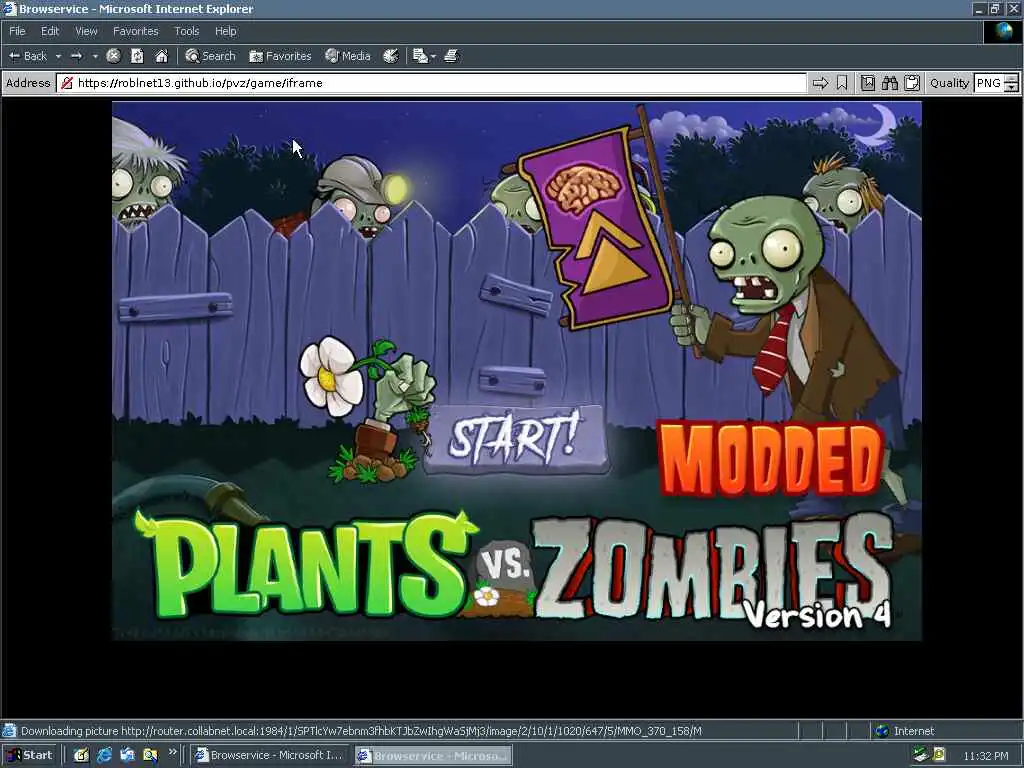Launch Internet Explorer from quick launch
The image size is (1024, 768).
point(104,755)
